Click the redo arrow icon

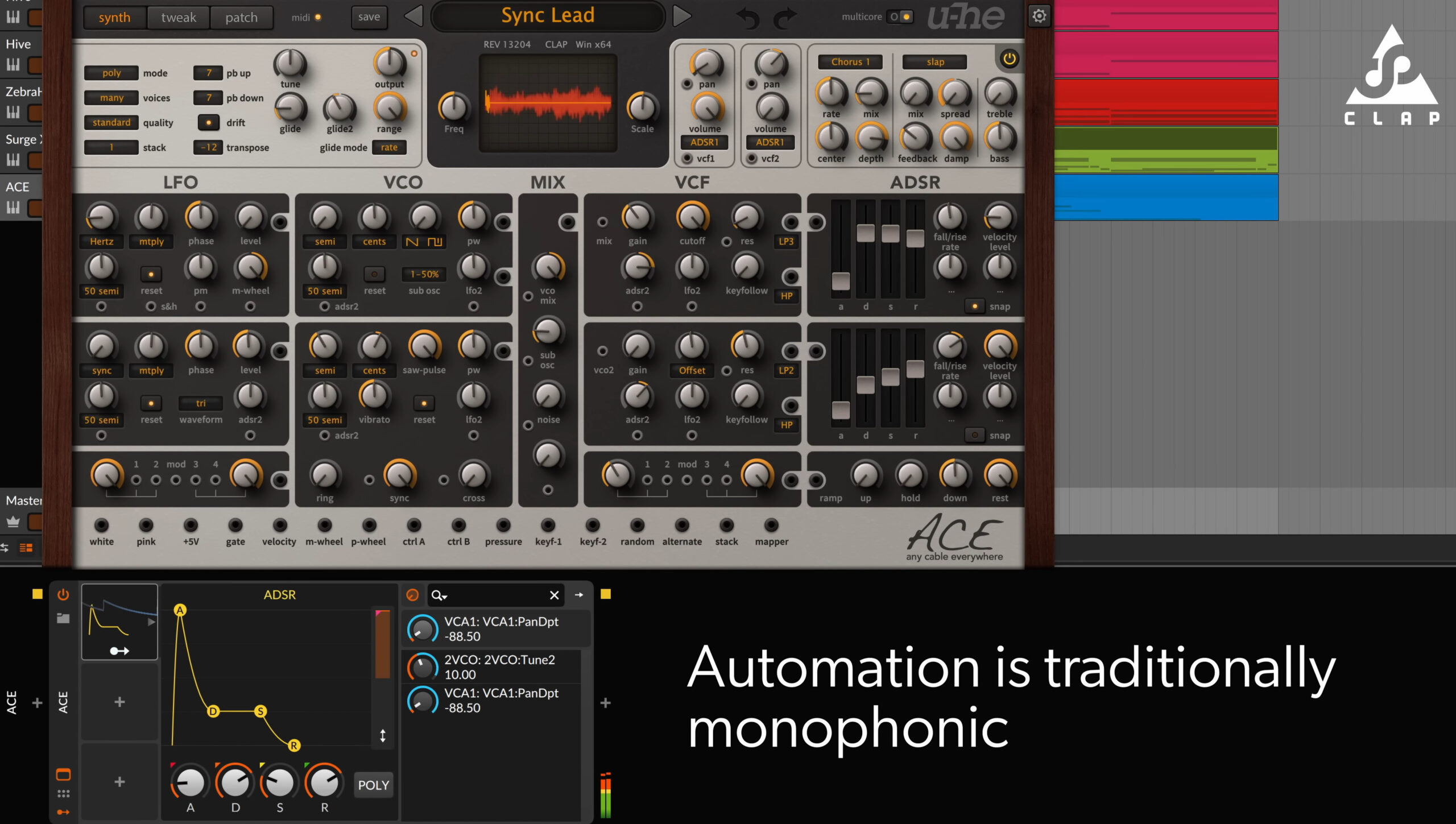point(785,18)
